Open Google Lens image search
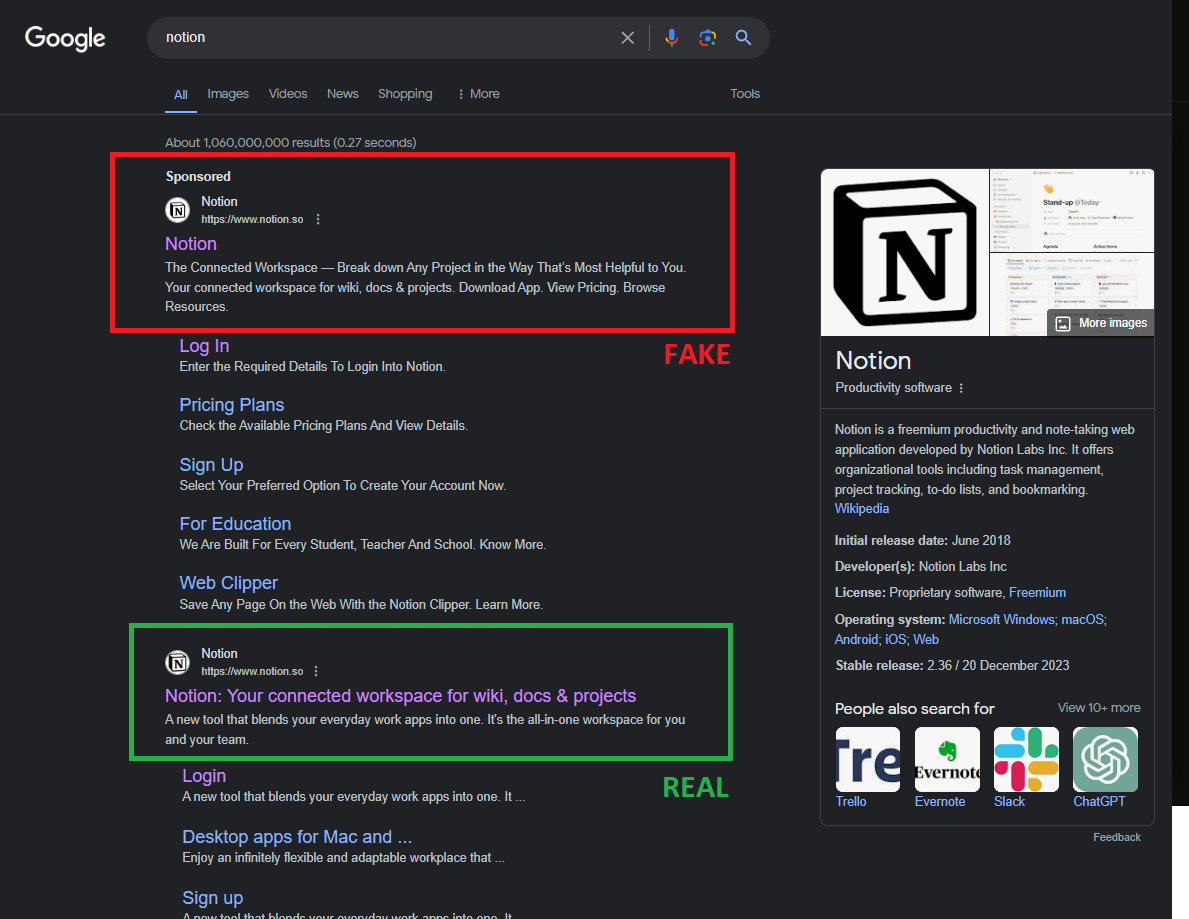This screenshot has width=1189, height=919. pyautogui.click(x=707, y=38)
